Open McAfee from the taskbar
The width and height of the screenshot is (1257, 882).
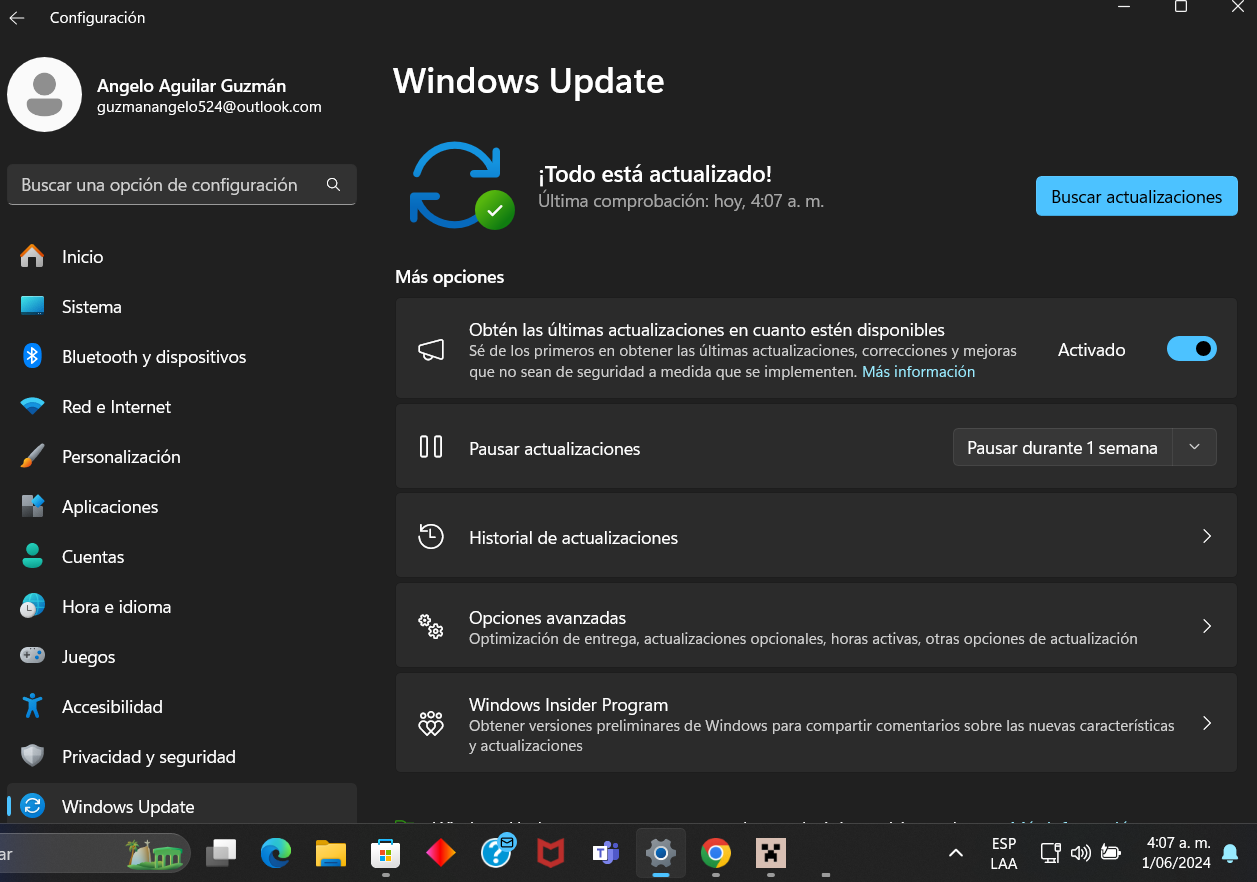click(x=550, y=853)
